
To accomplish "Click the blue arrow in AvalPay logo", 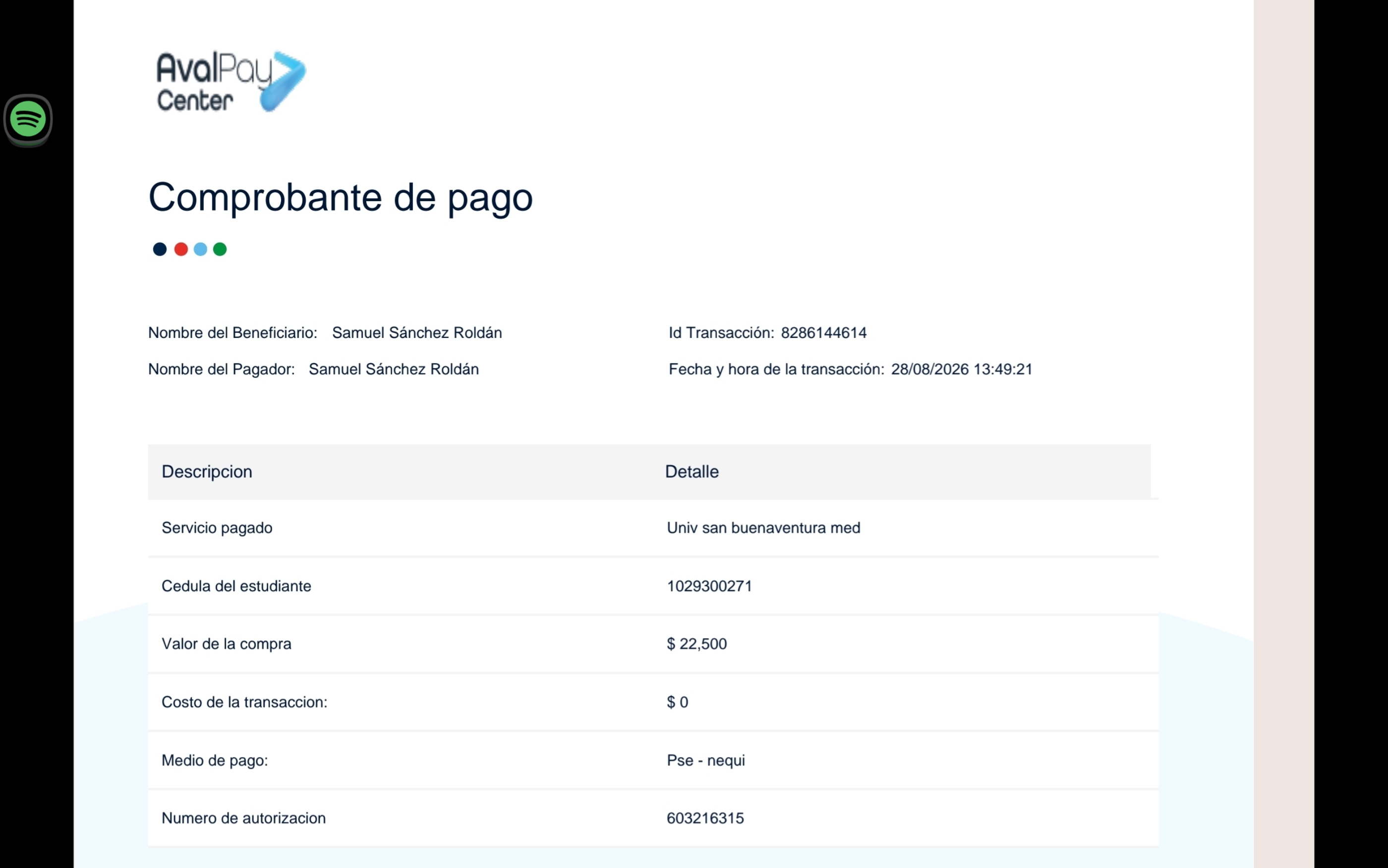I will pyautogui.click(x=283, y=81).
